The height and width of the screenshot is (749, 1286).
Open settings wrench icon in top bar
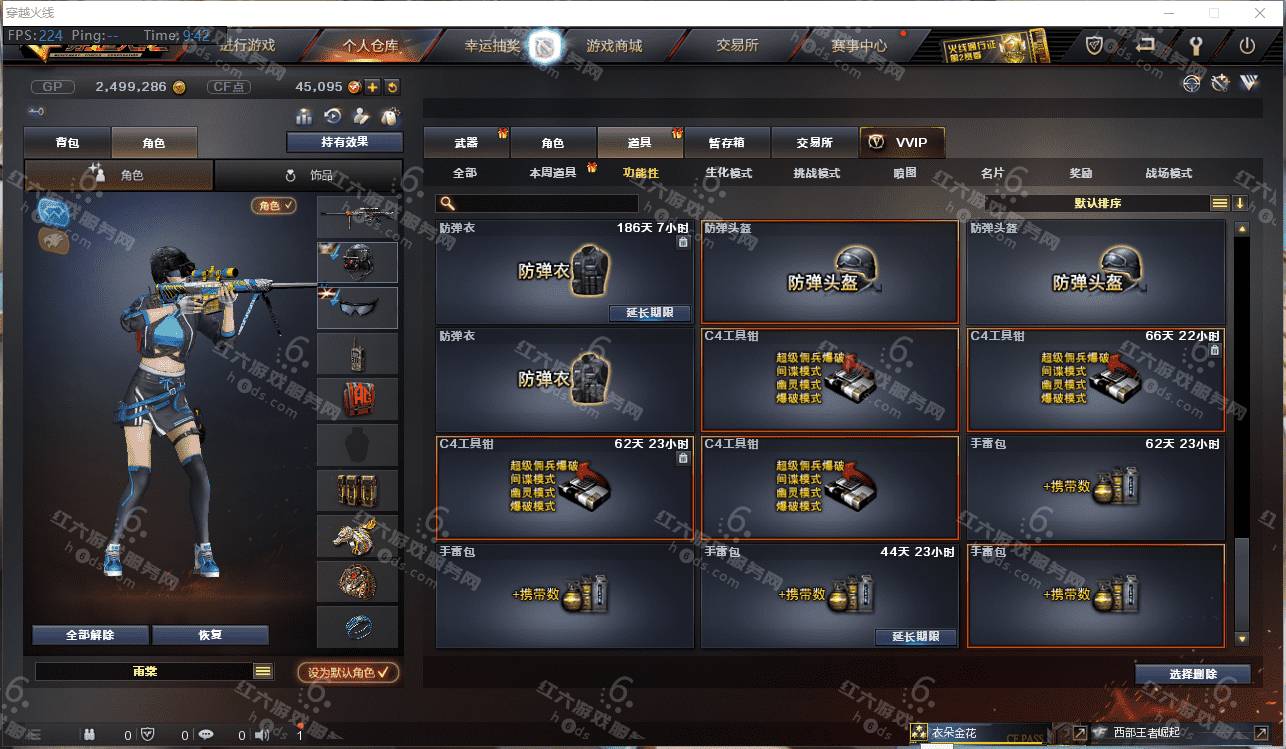point(1195,45)
